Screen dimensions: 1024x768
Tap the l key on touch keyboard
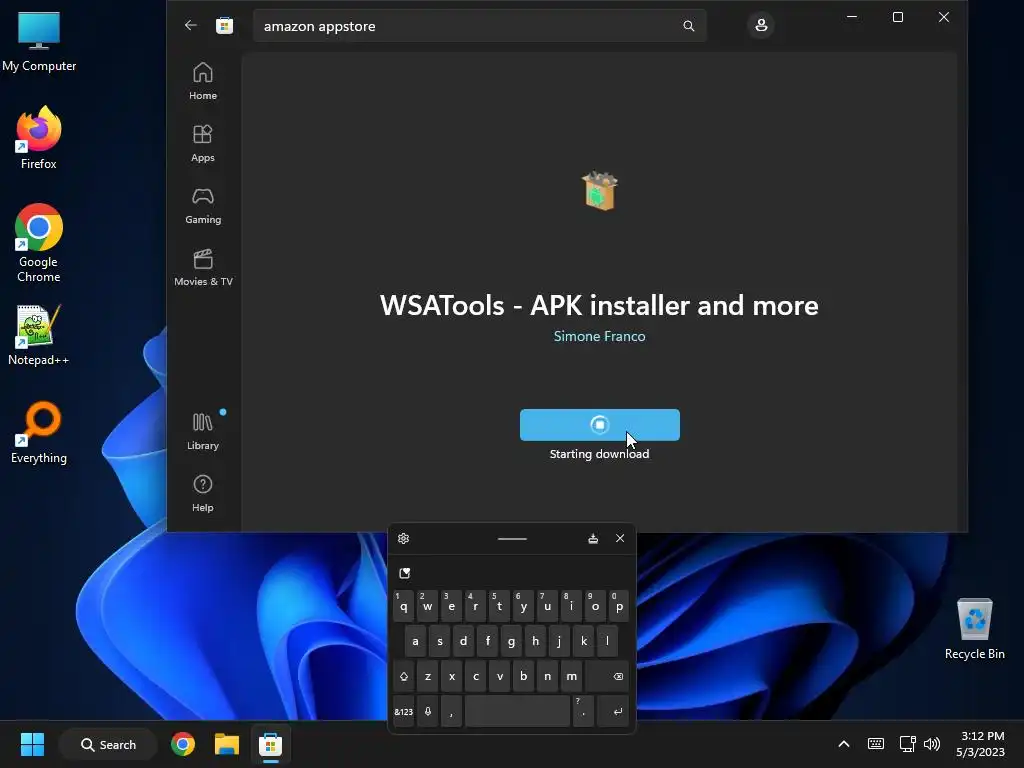click(x=607, y=641)
